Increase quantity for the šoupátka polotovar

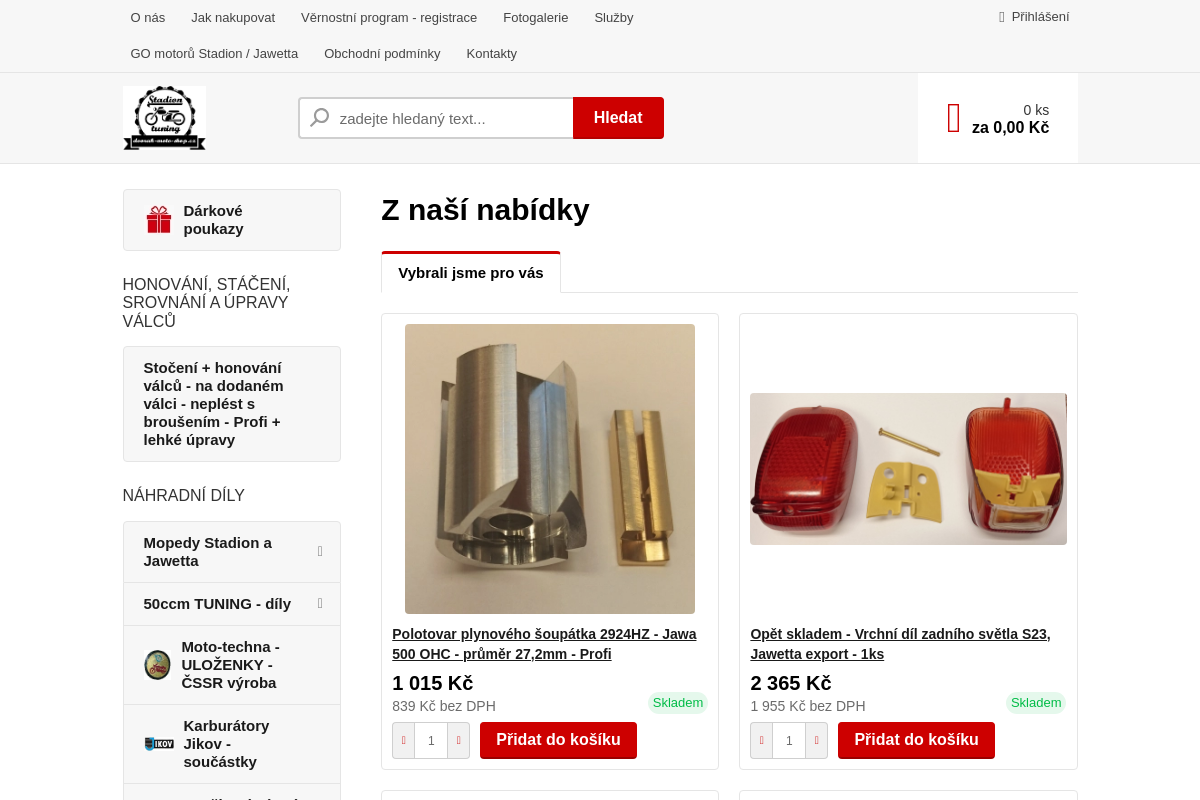pos(458,741)
